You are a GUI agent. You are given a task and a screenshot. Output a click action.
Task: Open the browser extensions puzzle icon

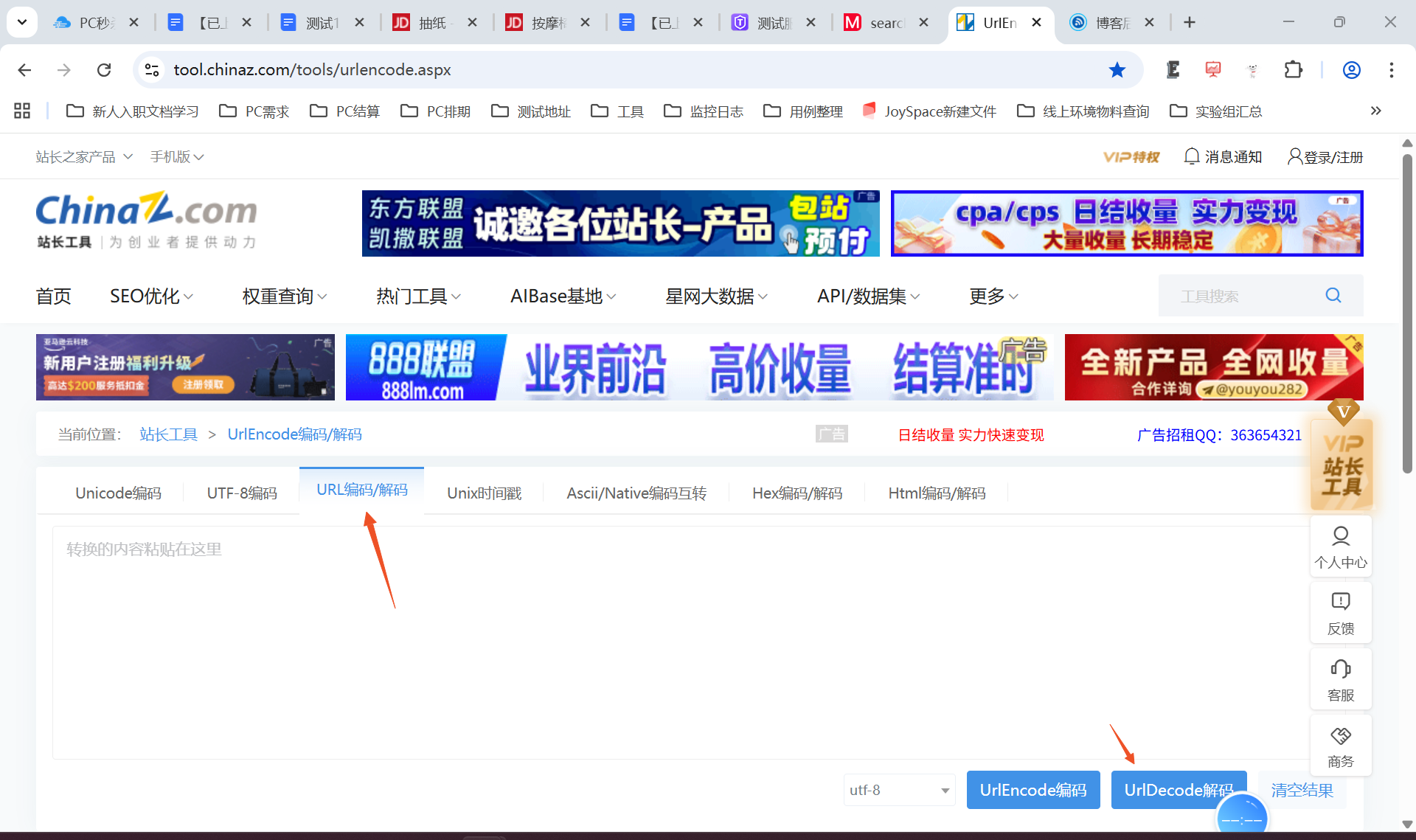pos(1293,70)
